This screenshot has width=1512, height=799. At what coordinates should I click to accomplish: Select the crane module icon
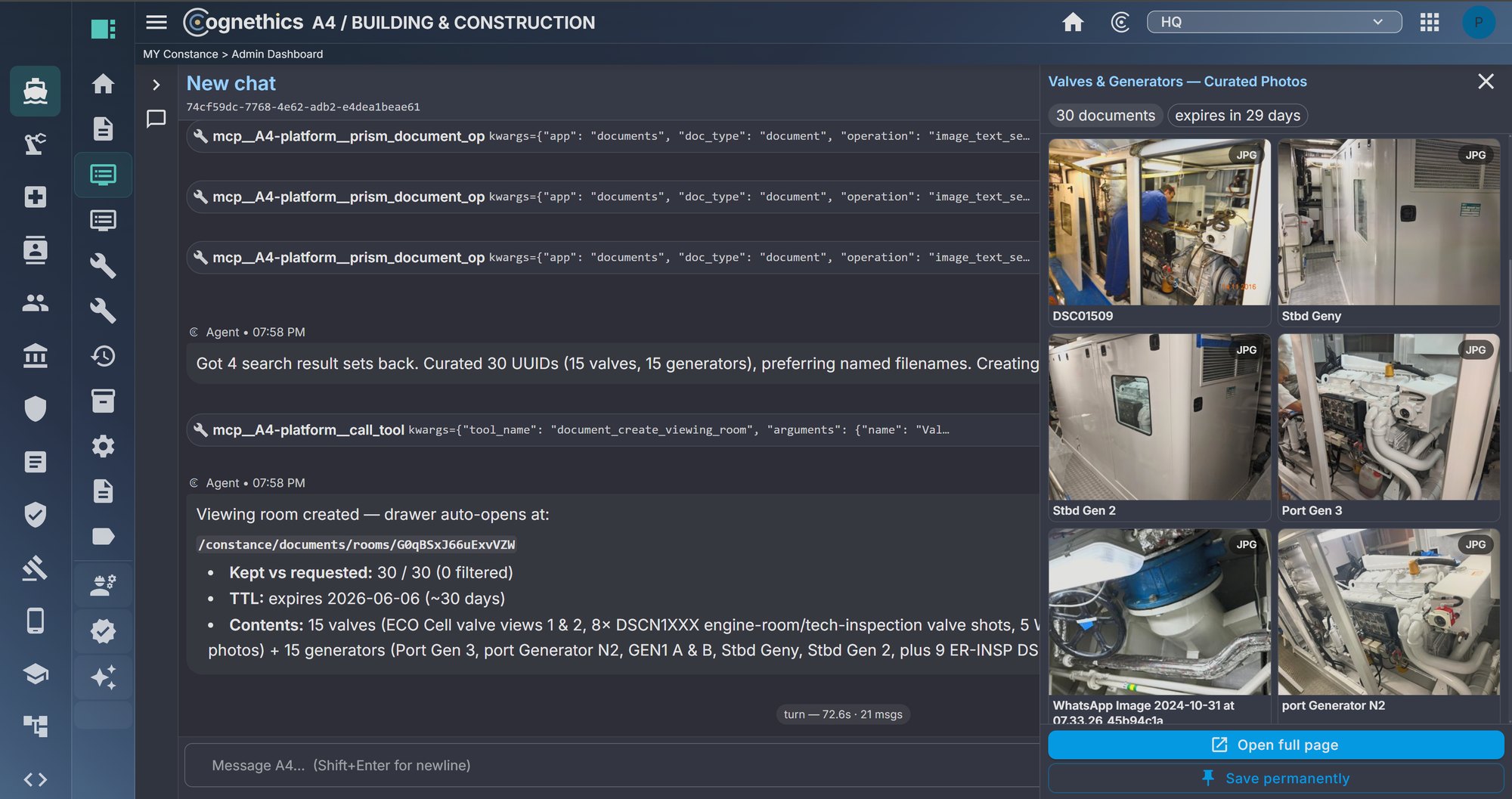35,144
